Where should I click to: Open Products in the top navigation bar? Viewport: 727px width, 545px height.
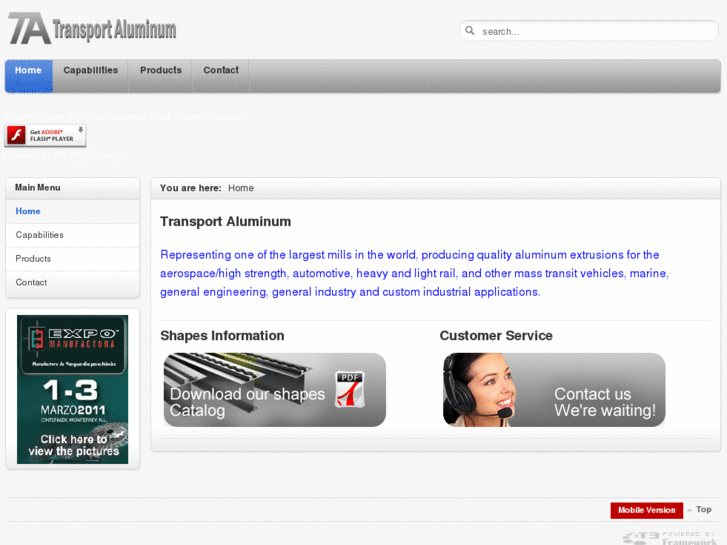pyautogui.click(x=160, y=76)
